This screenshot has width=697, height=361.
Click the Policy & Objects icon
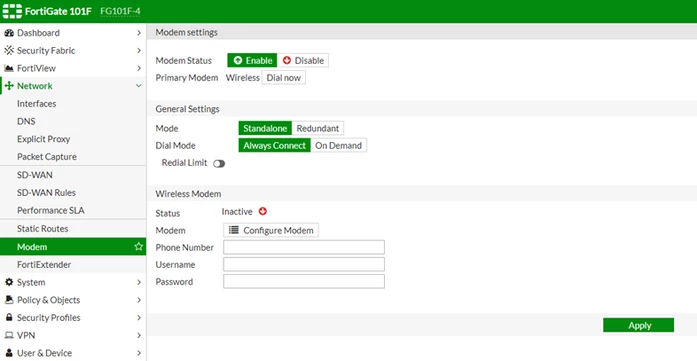coord(9,300)
